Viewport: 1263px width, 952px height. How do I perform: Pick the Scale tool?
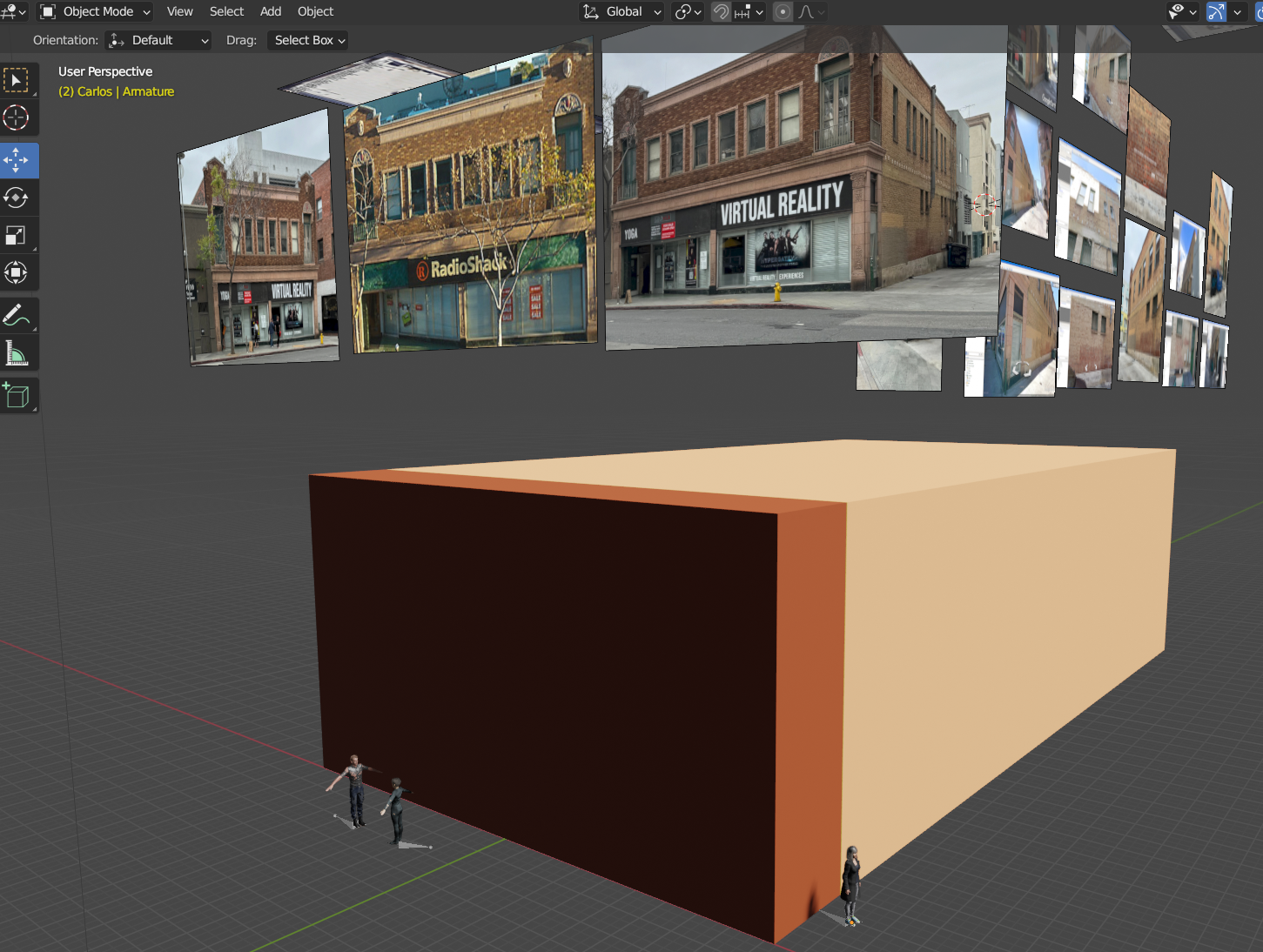pyautogui.click(x=17, y=236)
